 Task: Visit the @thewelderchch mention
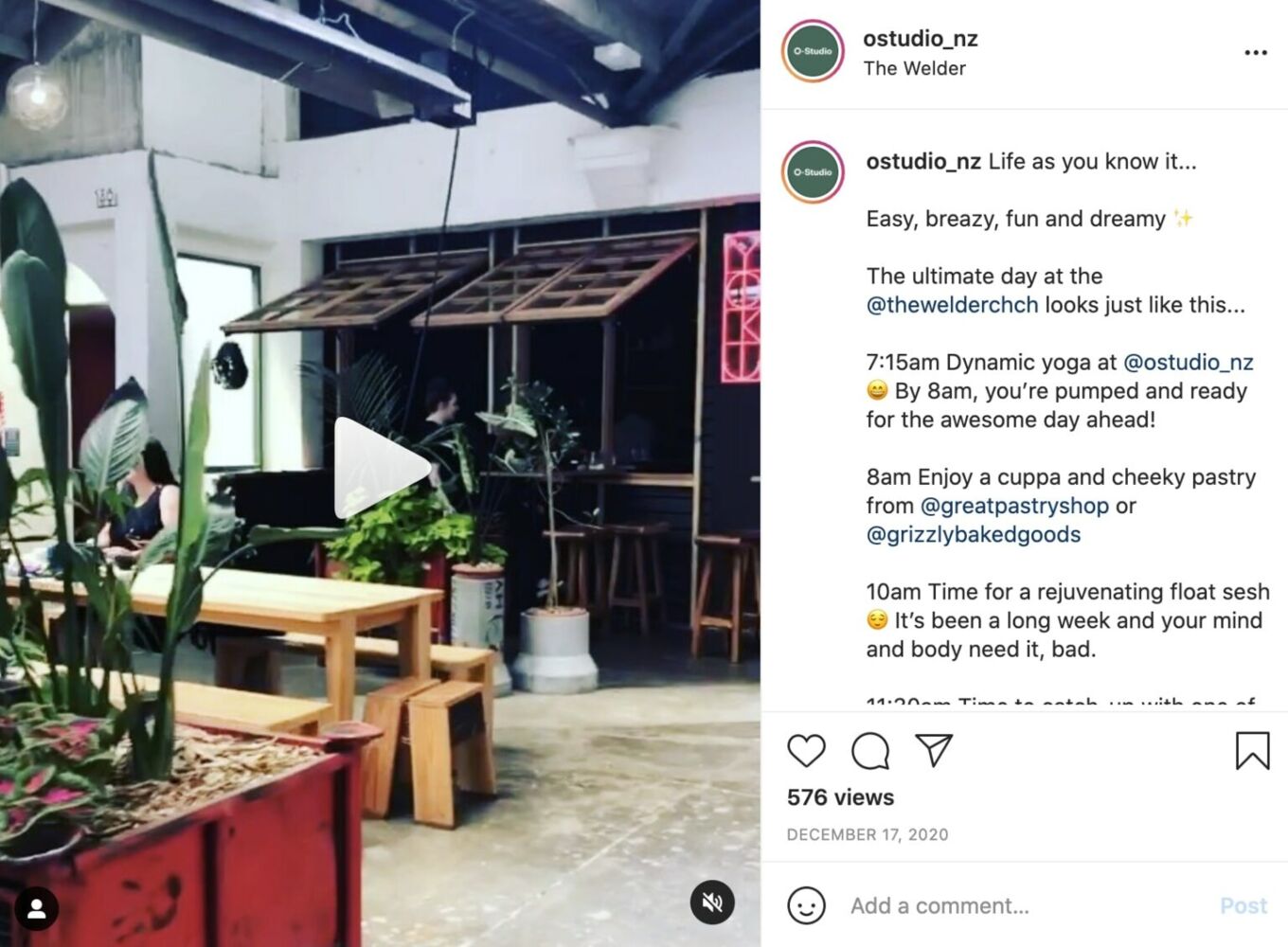tap(952, 305)
